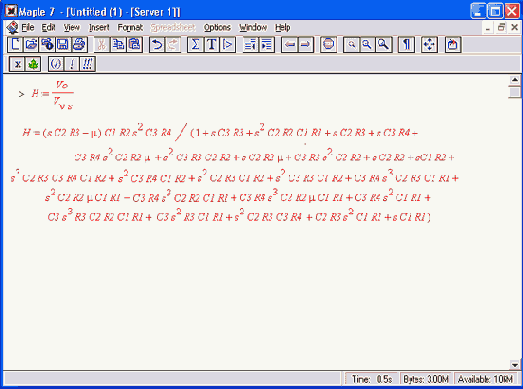Toggle the x math/text input button
The image size is (523, 389).
pos(17,64)
